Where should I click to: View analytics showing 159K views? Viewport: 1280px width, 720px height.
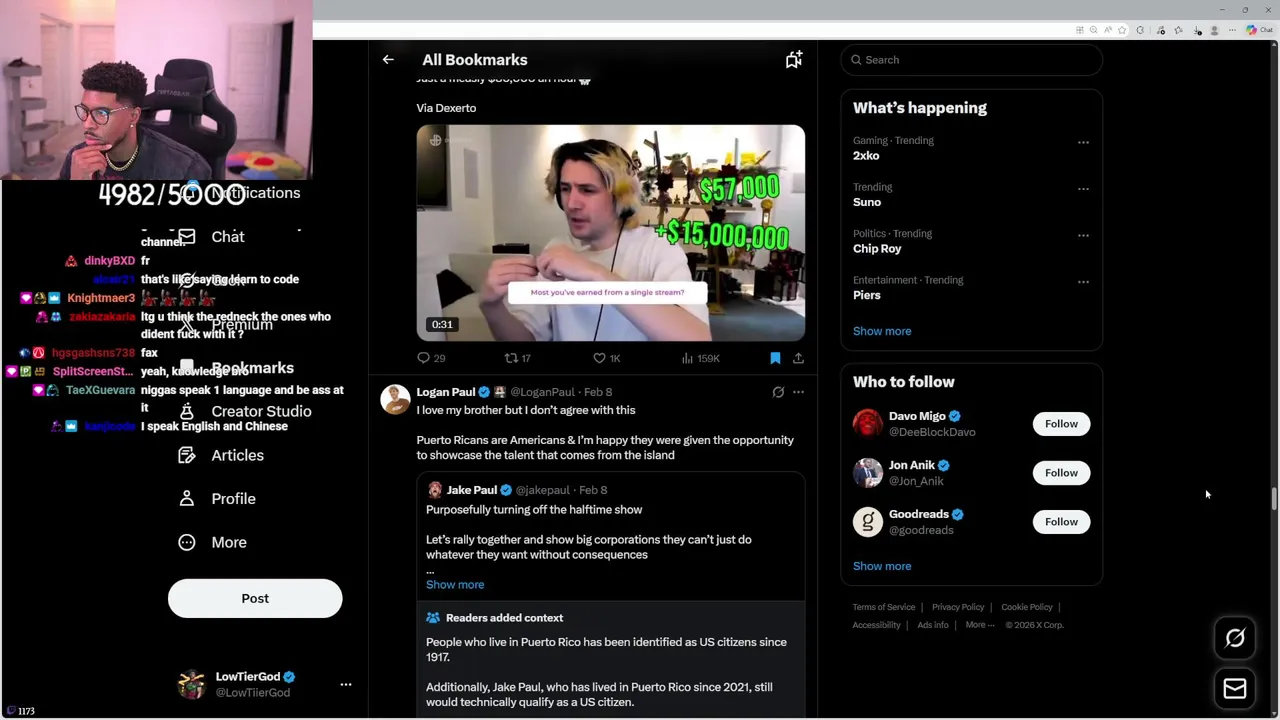[x=700, y=358]
